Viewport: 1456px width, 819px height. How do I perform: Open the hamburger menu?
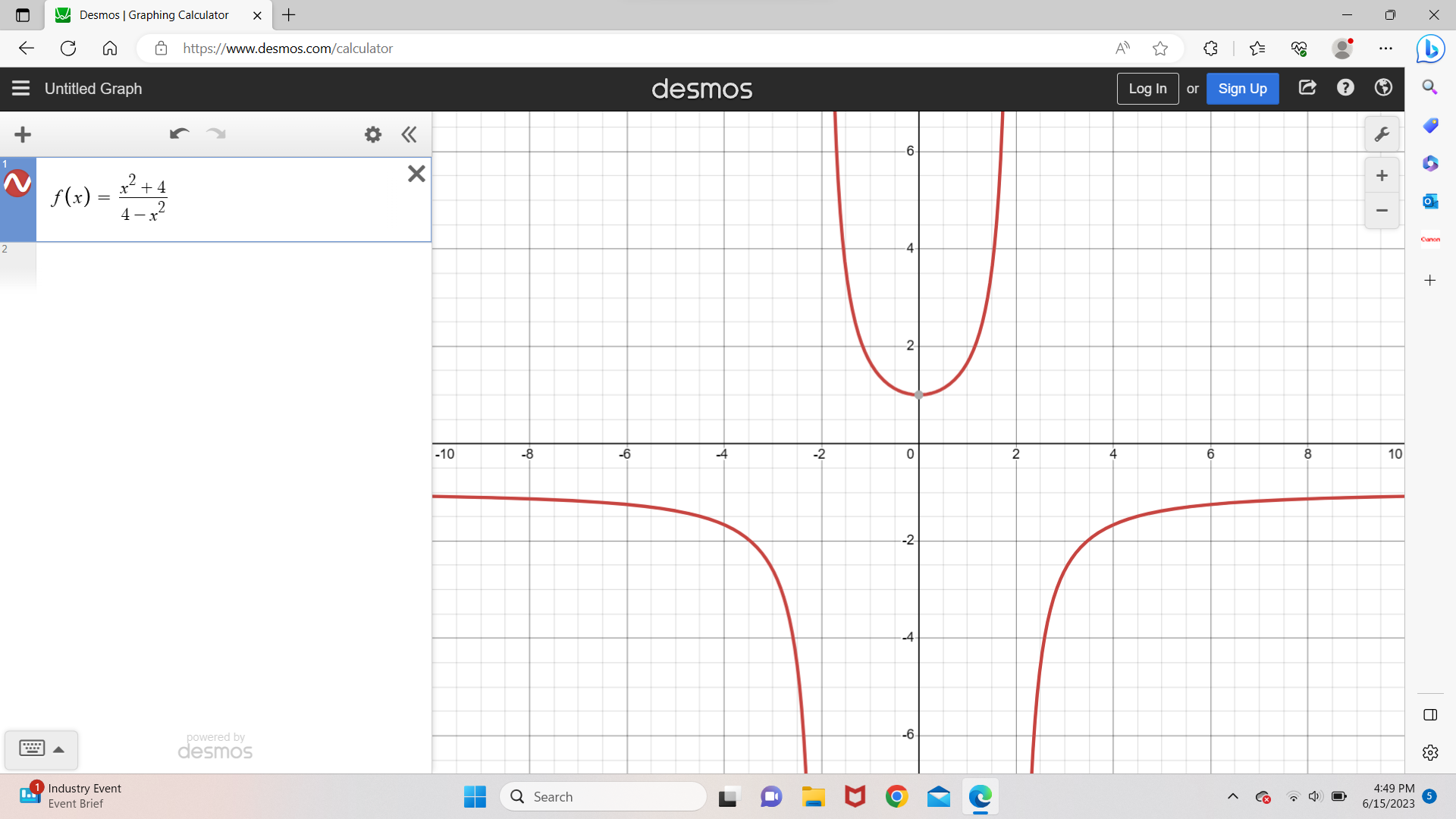click(20, 88)
